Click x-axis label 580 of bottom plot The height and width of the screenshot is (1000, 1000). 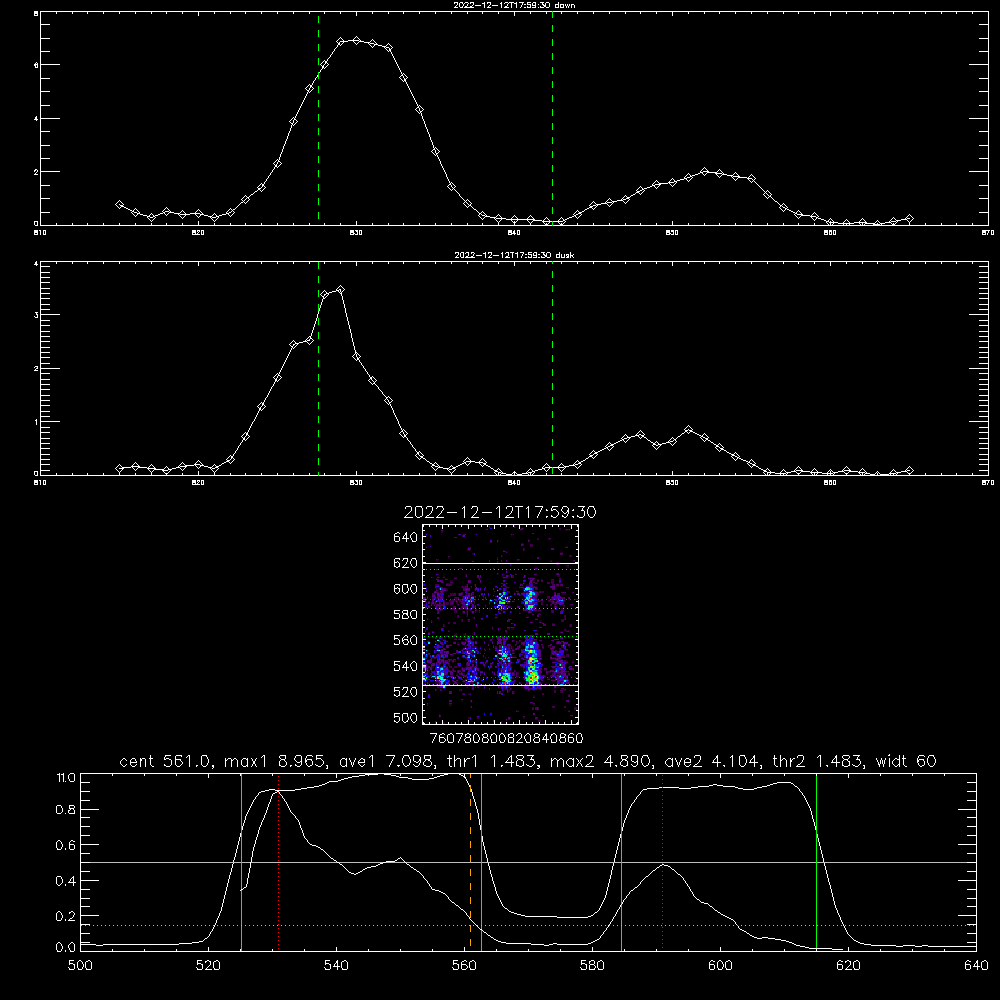pyautogui.click(x=592, y=966)
